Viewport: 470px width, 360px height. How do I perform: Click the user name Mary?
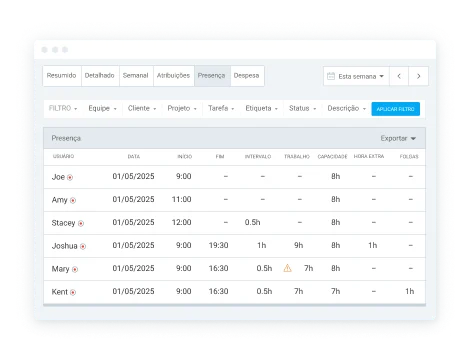coord(60,269)
